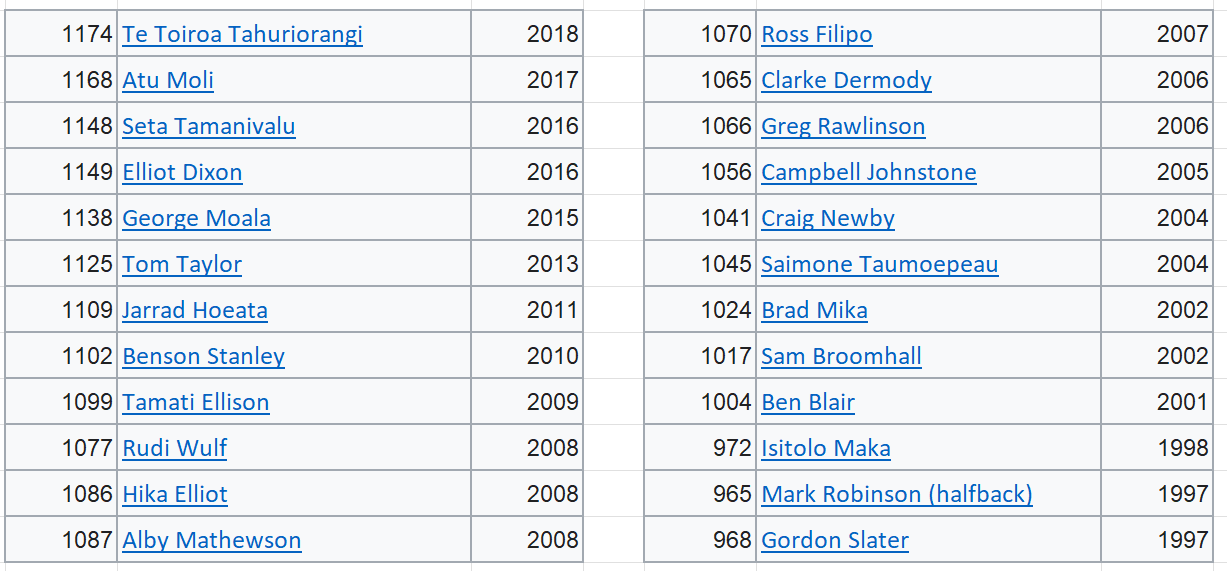Click the Tom Taylor link
Viewport: 1227px width, 571px height.
click(x=182, y=264)
